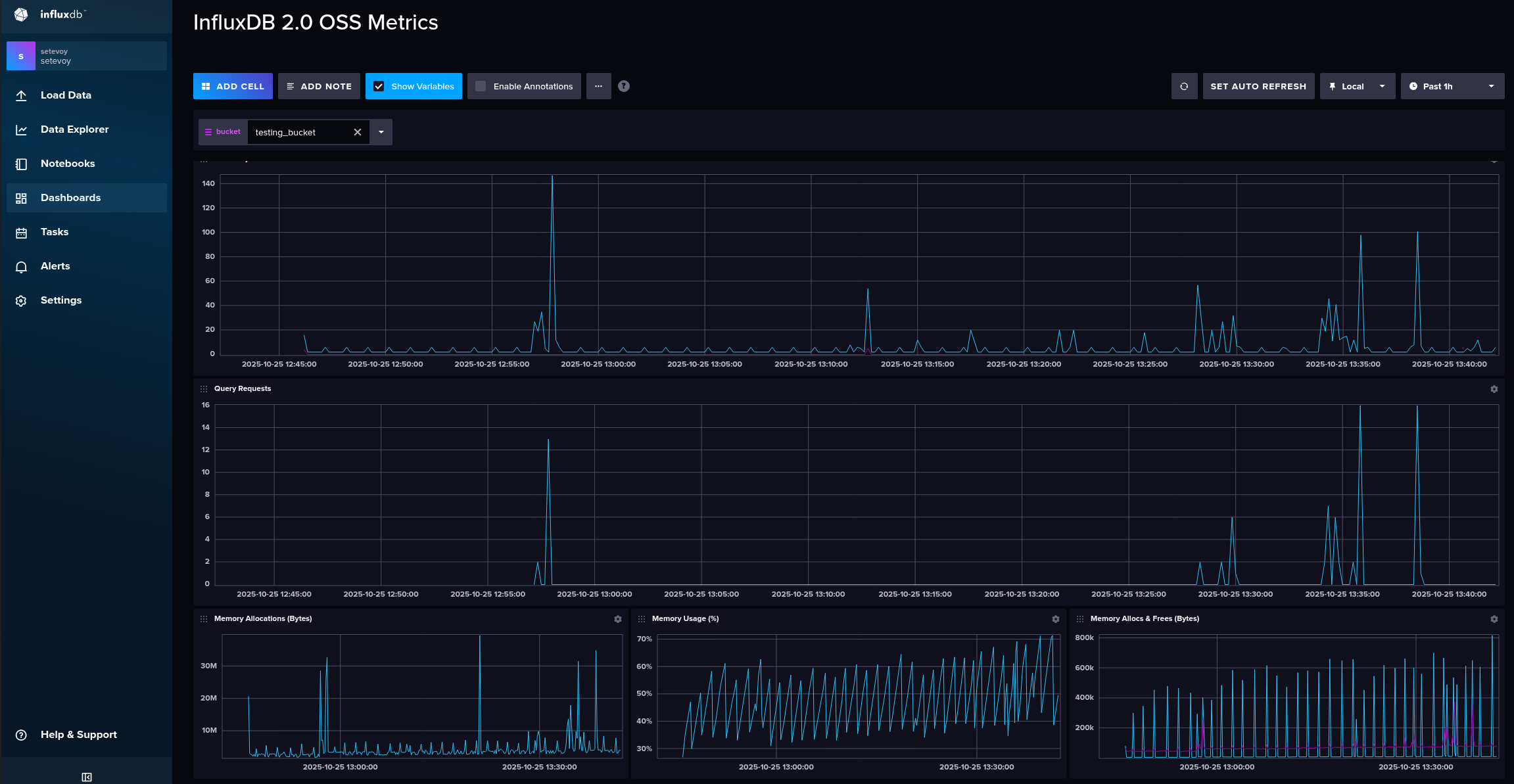Viewport: 1514px width, 784px height.
Task: Click the refresh dashboard icon button
Action: (x=1184, y=86)
